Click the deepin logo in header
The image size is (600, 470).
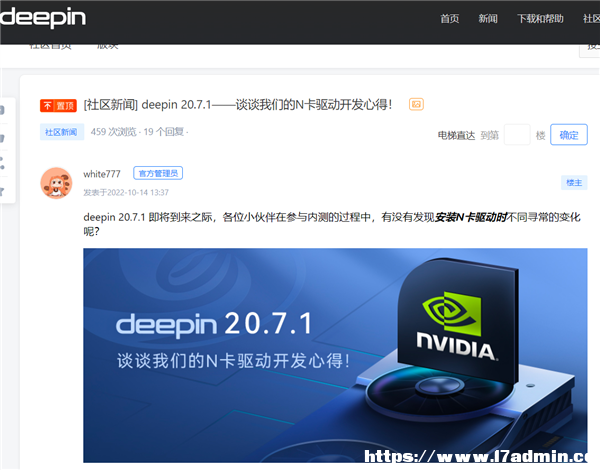coord(42,17)
